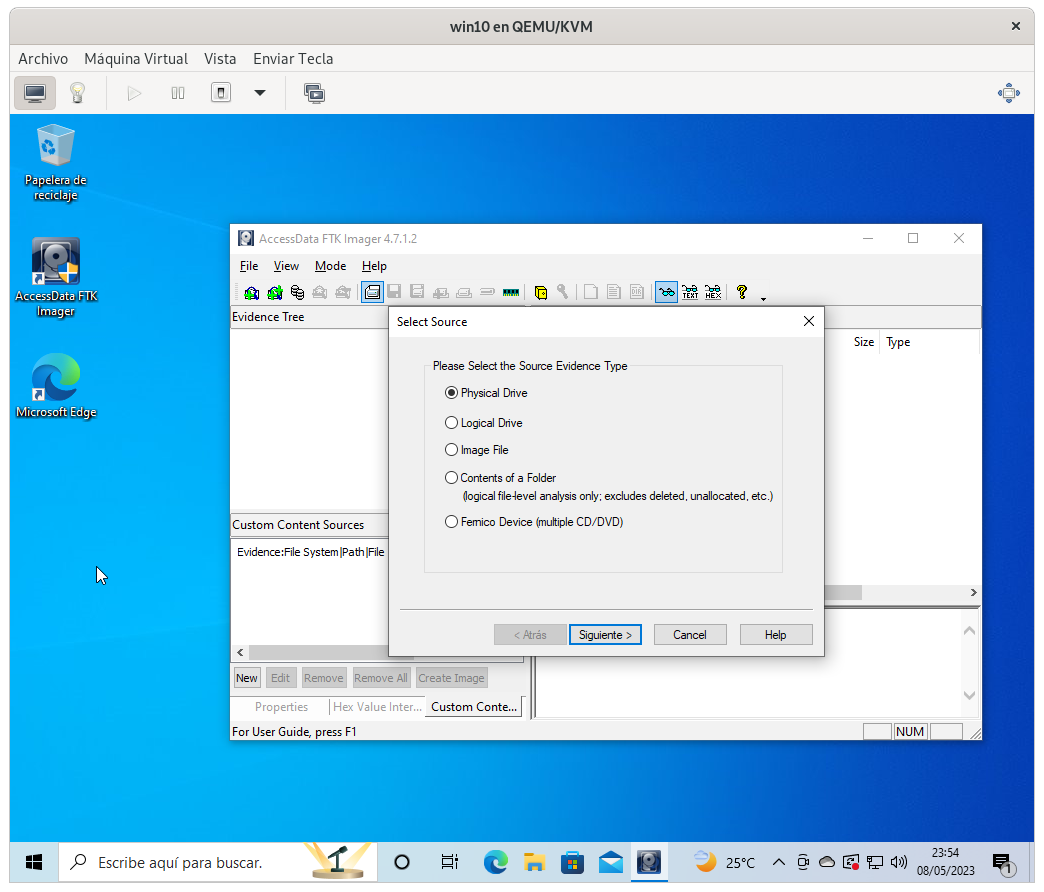Select the Logical Drive radio option

[x=452, y=423]
